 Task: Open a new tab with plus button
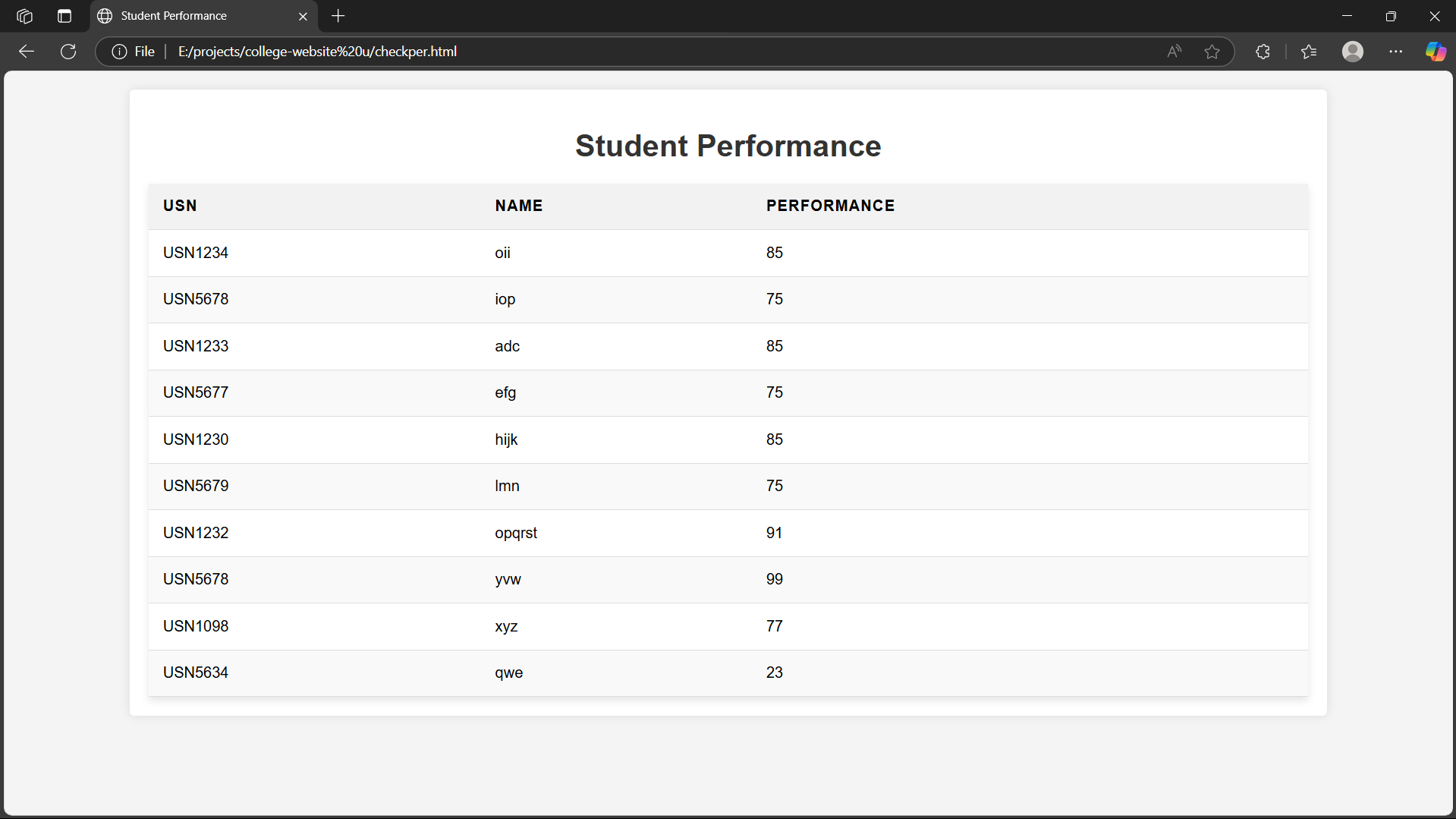338,16
